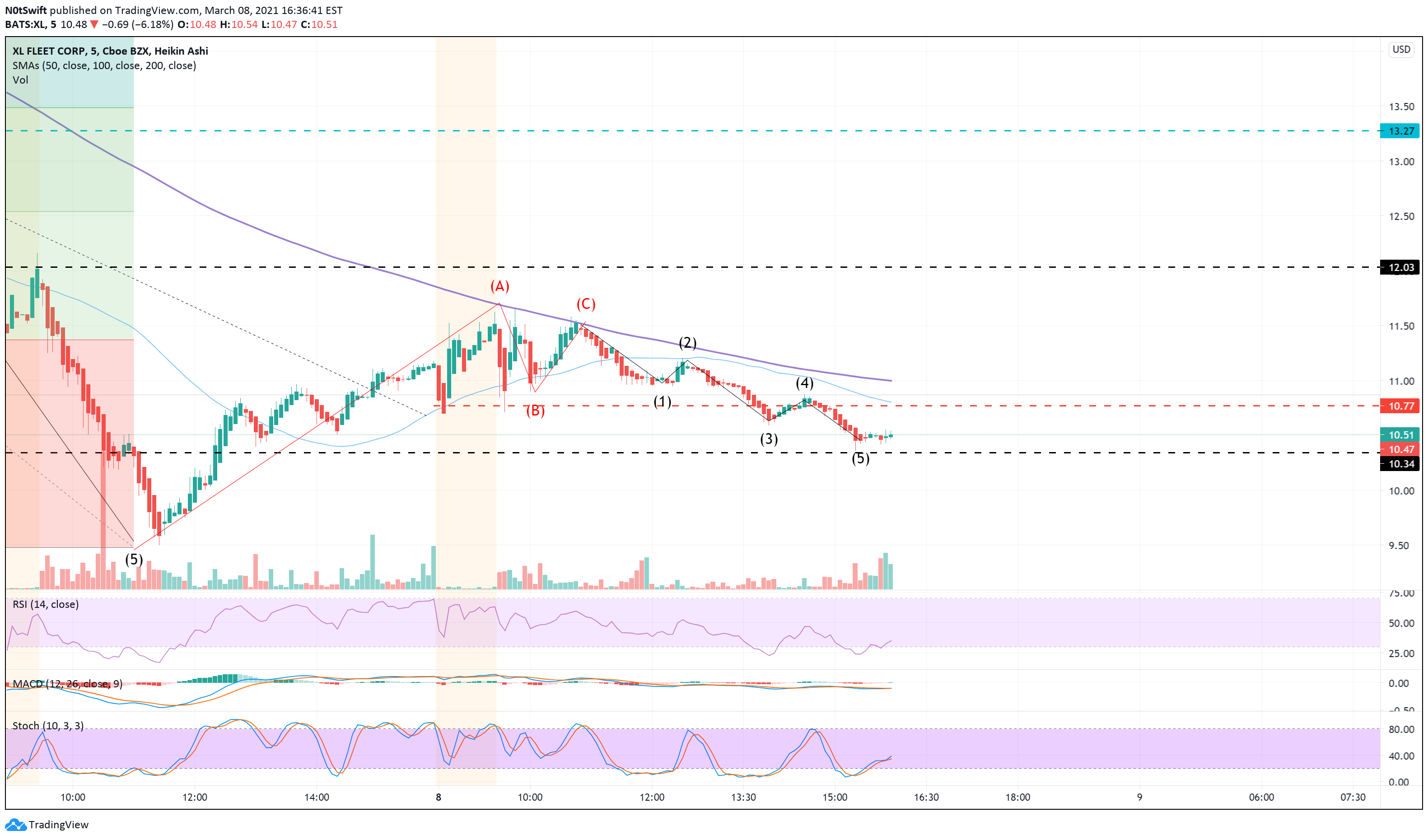Viewport: 1428px width, 840px height.
Task: Click the 16:30 time axis label
Action: pos(927,798)
